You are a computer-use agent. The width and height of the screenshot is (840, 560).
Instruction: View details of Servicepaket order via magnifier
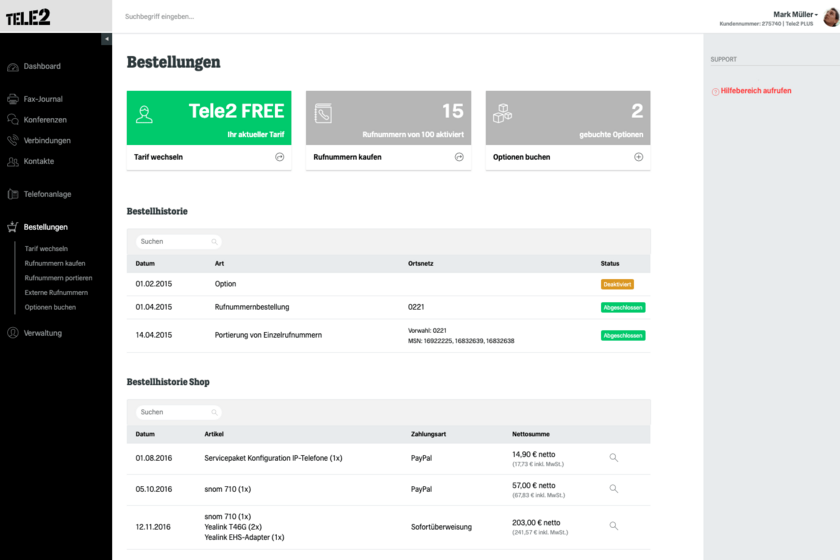tap(613, 458)
